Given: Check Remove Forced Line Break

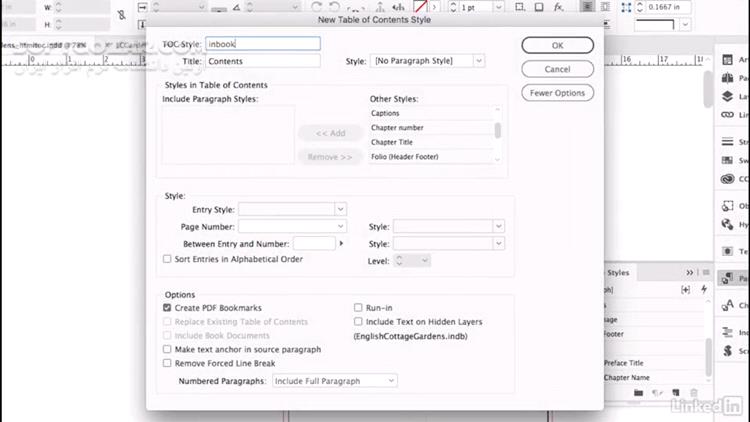Looking at the screenshot, I should pos(167,363).
